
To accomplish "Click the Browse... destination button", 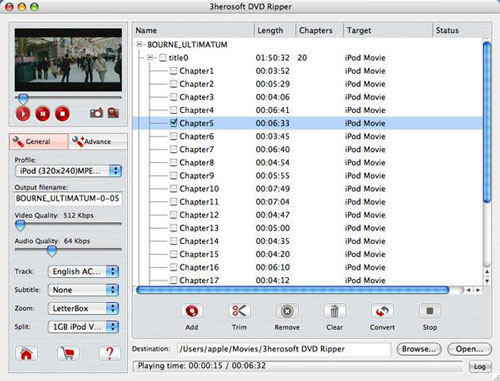I will [x=419, y=349].
